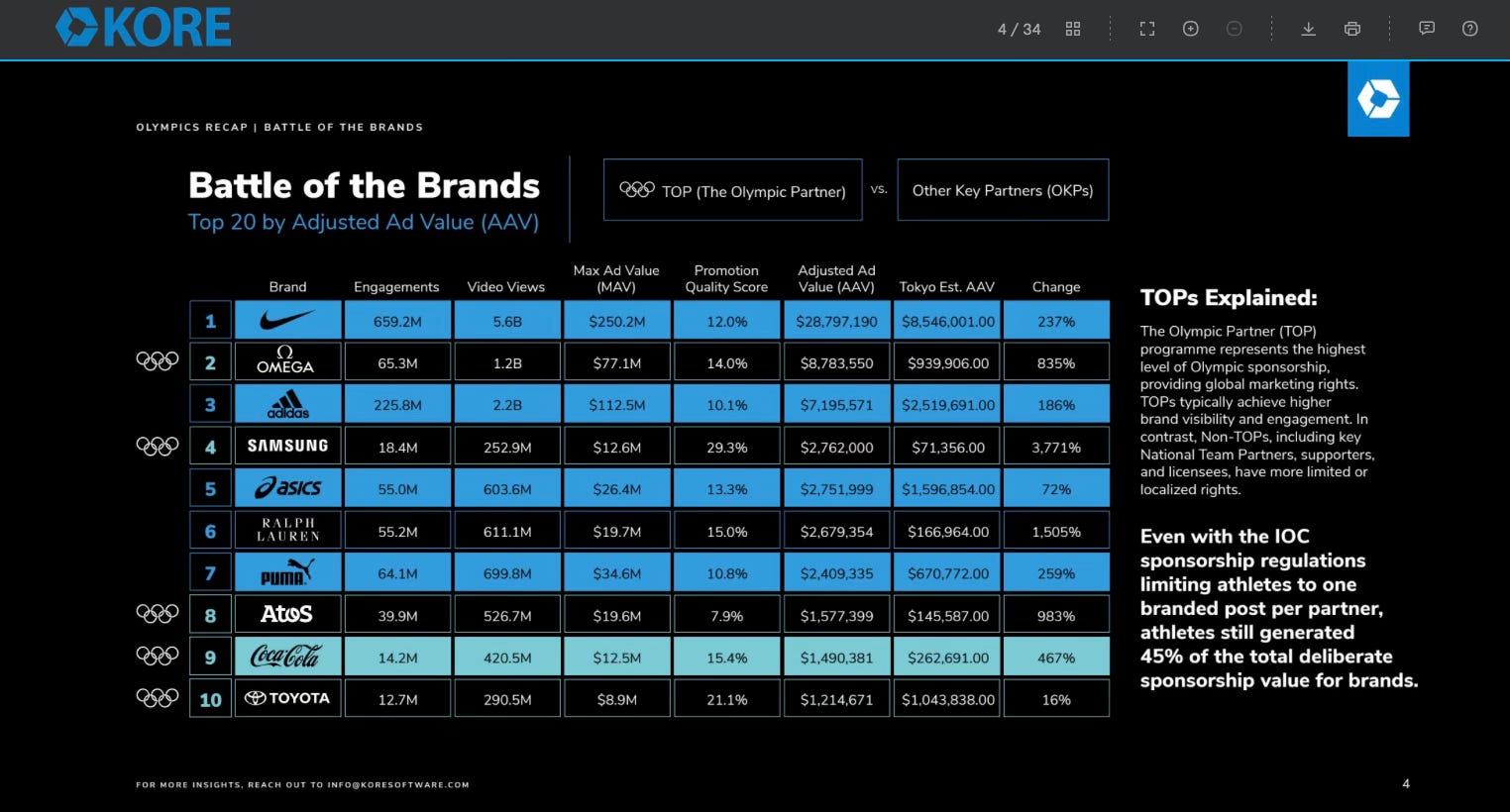
Task: Click Puma's $2,409,335 AAV cell
Action: pos(837,573)
